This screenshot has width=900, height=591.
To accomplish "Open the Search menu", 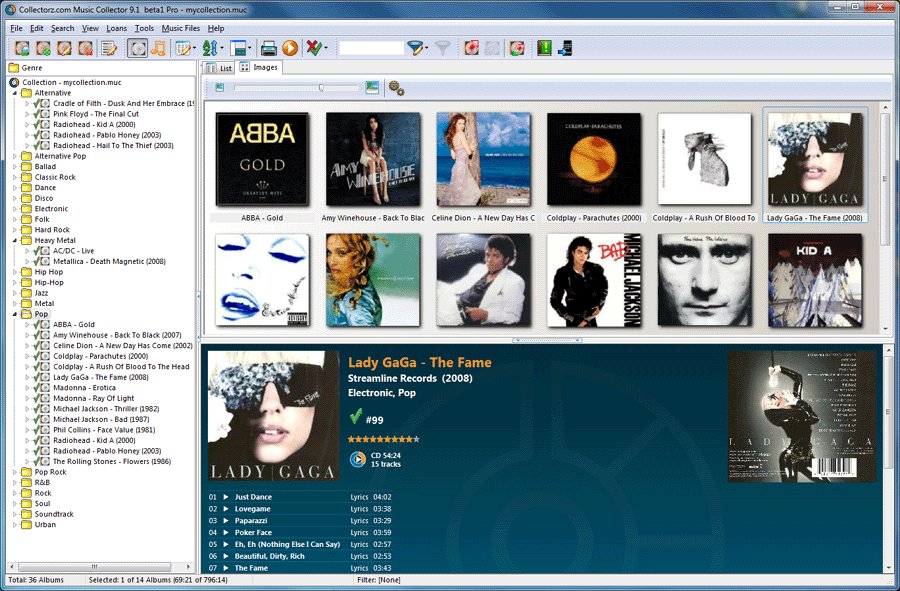I will (63, 28).
